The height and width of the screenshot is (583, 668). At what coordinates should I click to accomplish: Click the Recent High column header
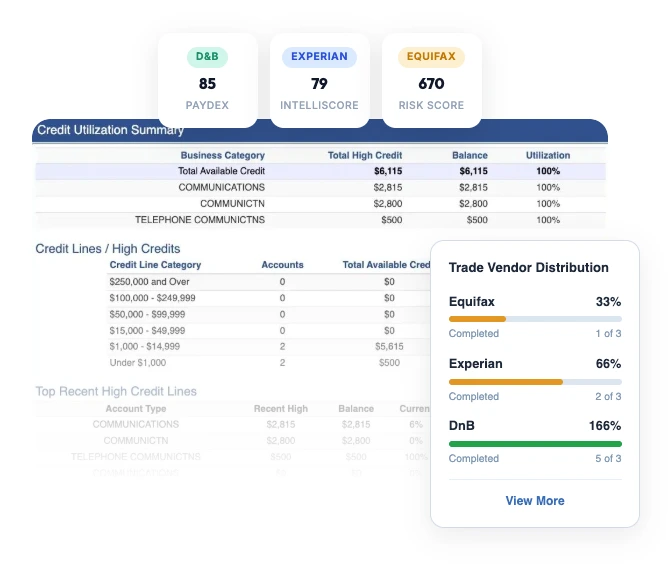click(281, 409)
